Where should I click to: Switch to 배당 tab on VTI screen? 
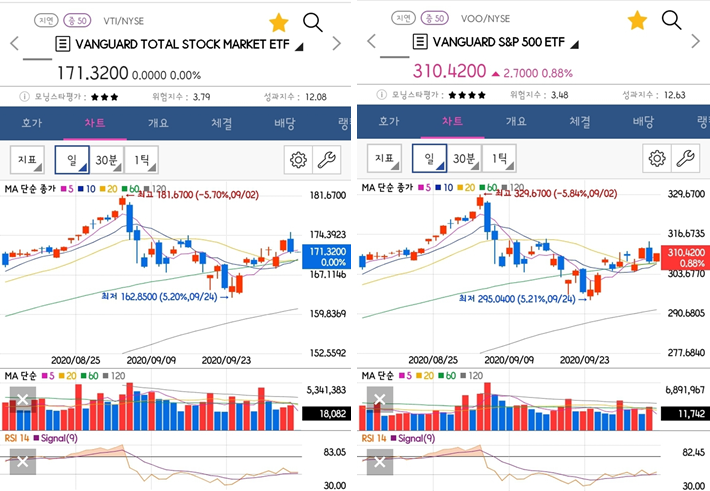coord(284,123)
